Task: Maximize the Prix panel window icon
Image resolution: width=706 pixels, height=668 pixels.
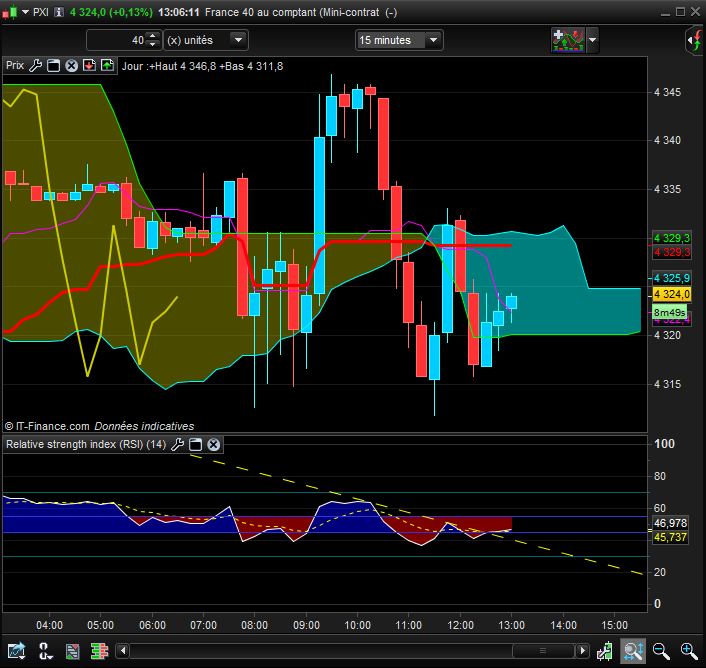Action: [54, 66]
